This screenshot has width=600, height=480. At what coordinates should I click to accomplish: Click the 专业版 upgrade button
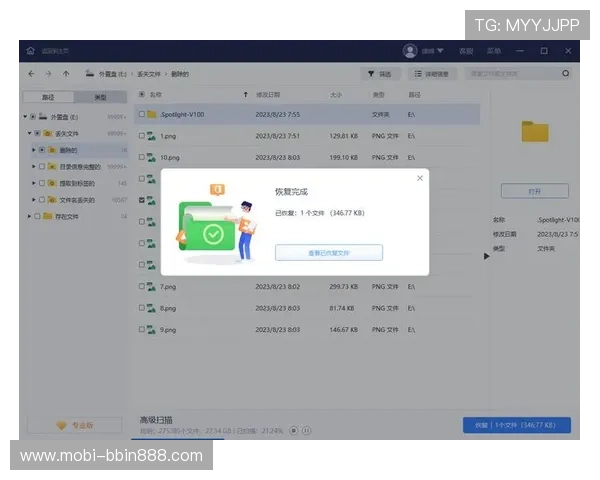click(x=75, y=425)
